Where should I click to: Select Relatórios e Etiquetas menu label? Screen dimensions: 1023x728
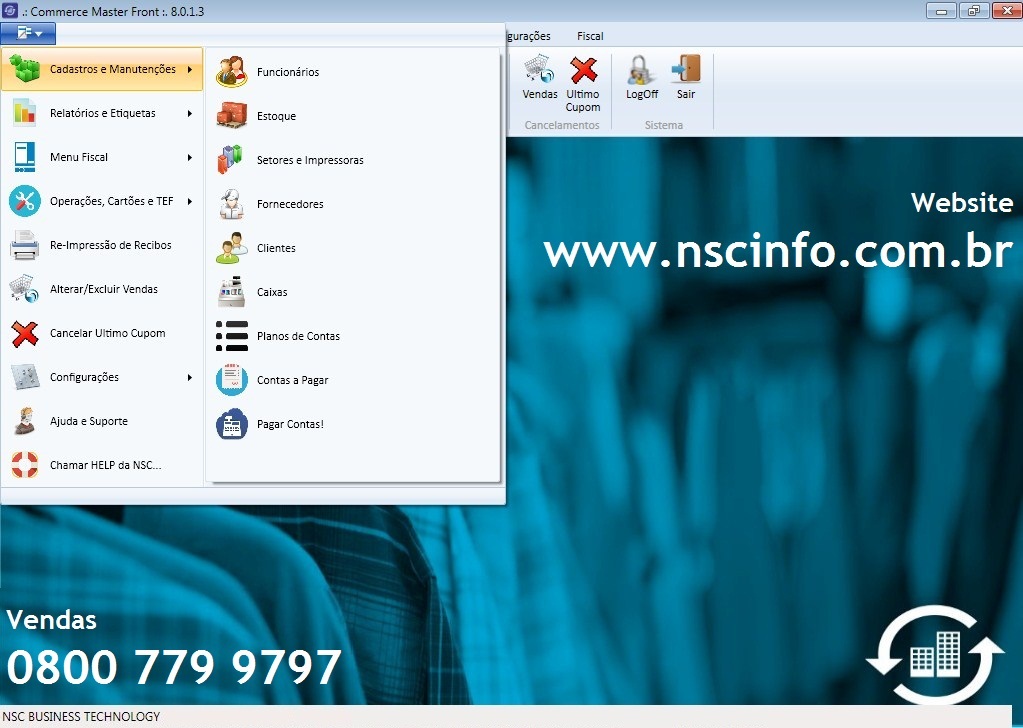pos(102,114)
